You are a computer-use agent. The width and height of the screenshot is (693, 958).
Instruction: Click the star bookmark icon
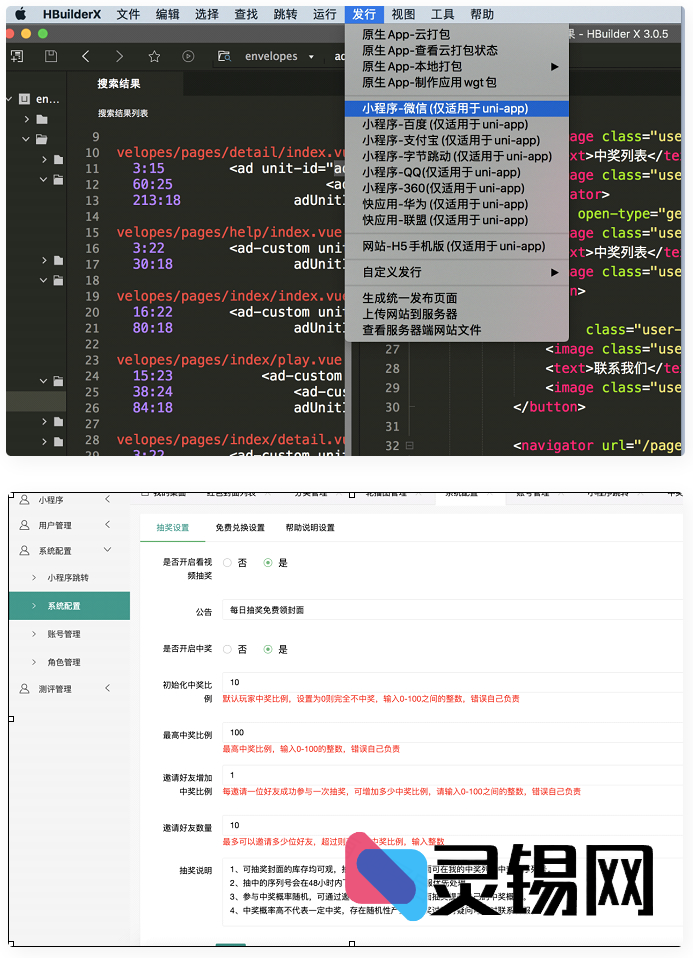click(x=154, y=57)
